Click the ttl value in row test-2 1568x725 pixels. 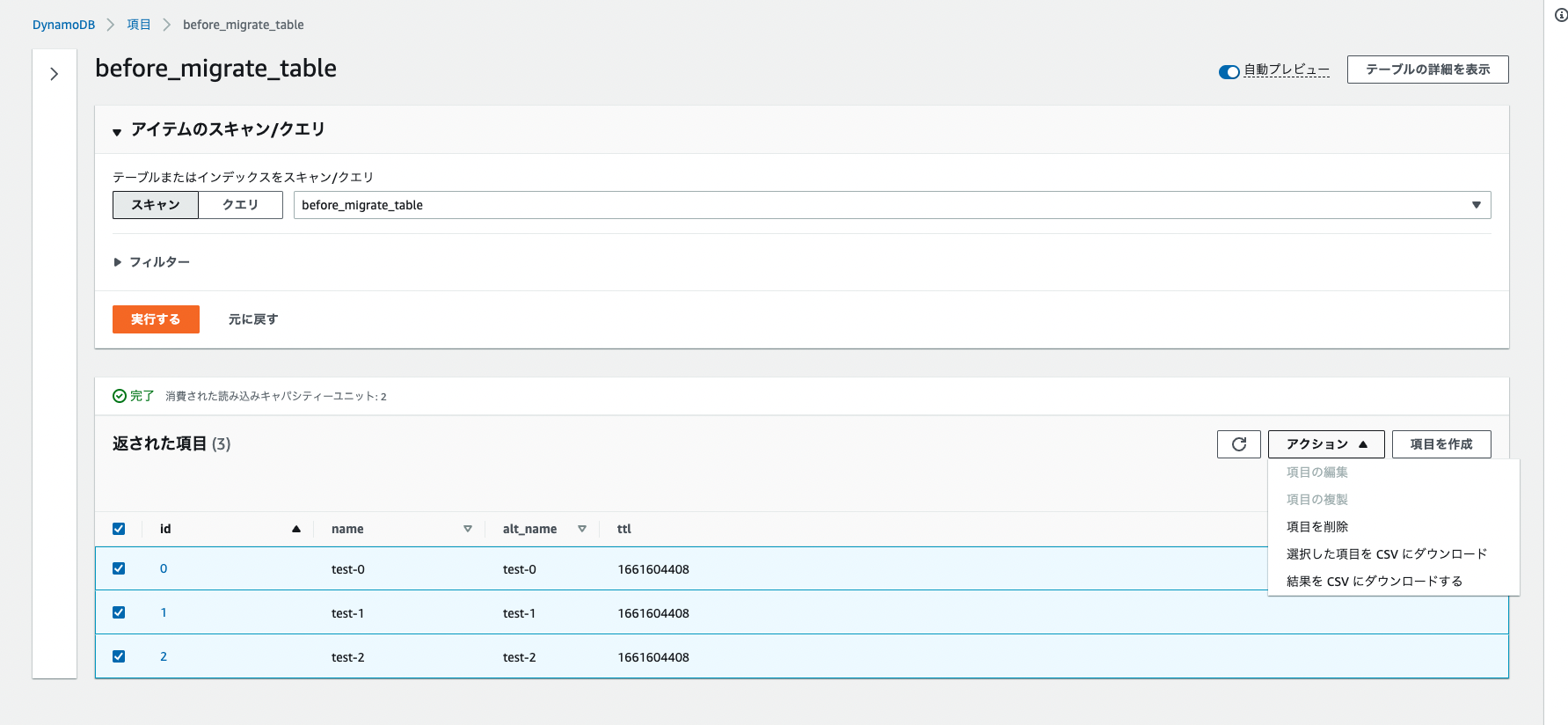[653, 657]
